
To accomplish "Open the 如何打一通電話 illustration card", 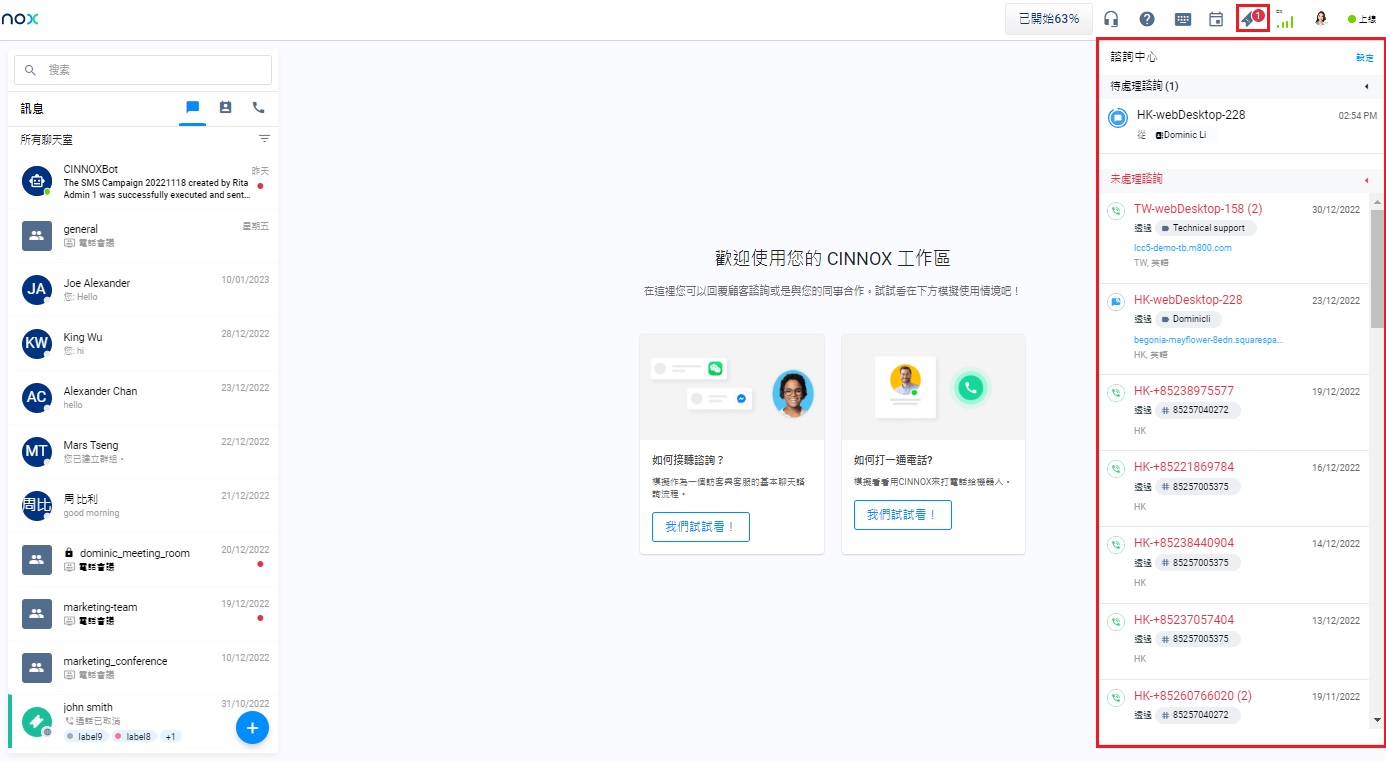I will click(x=934, y=387).
